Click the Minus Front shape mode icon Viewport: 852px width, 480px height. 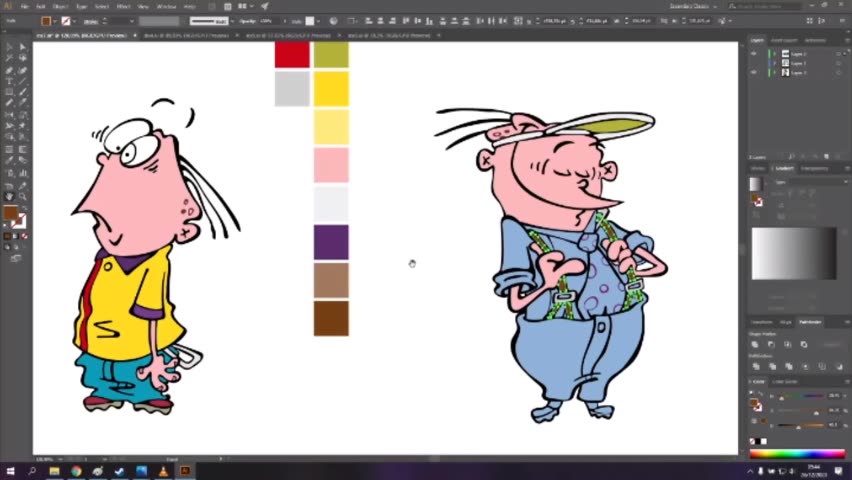(772, 345)
